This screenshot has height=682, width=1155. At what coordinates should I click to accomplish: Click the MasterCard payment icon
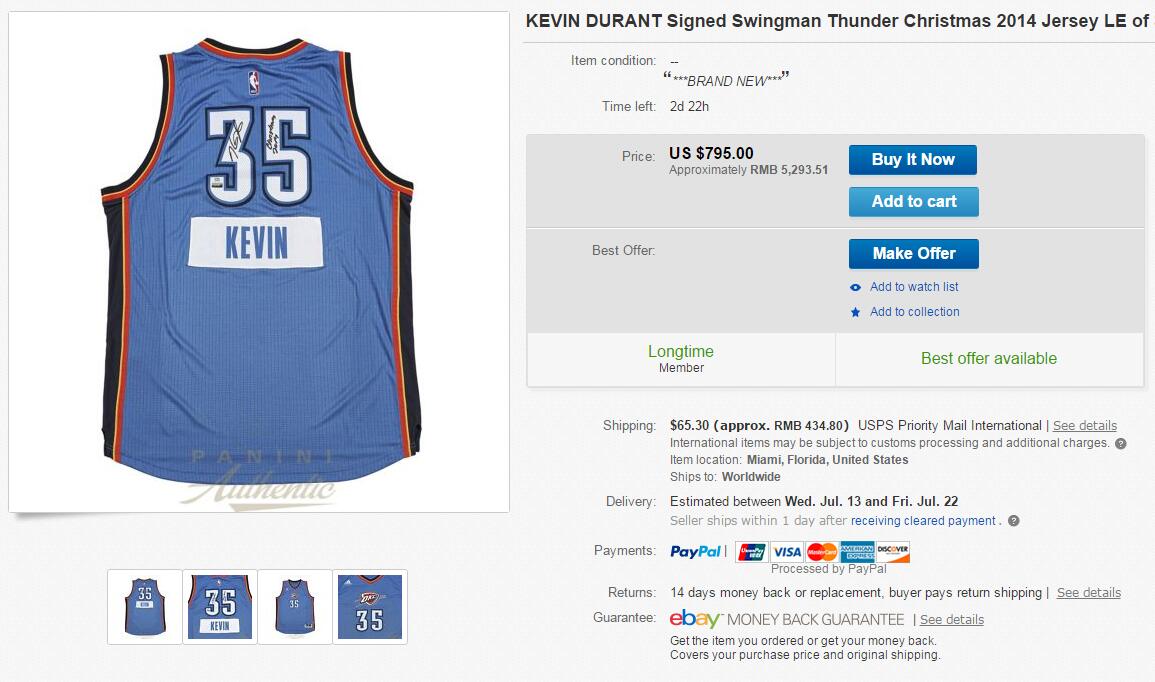(821, 552)
